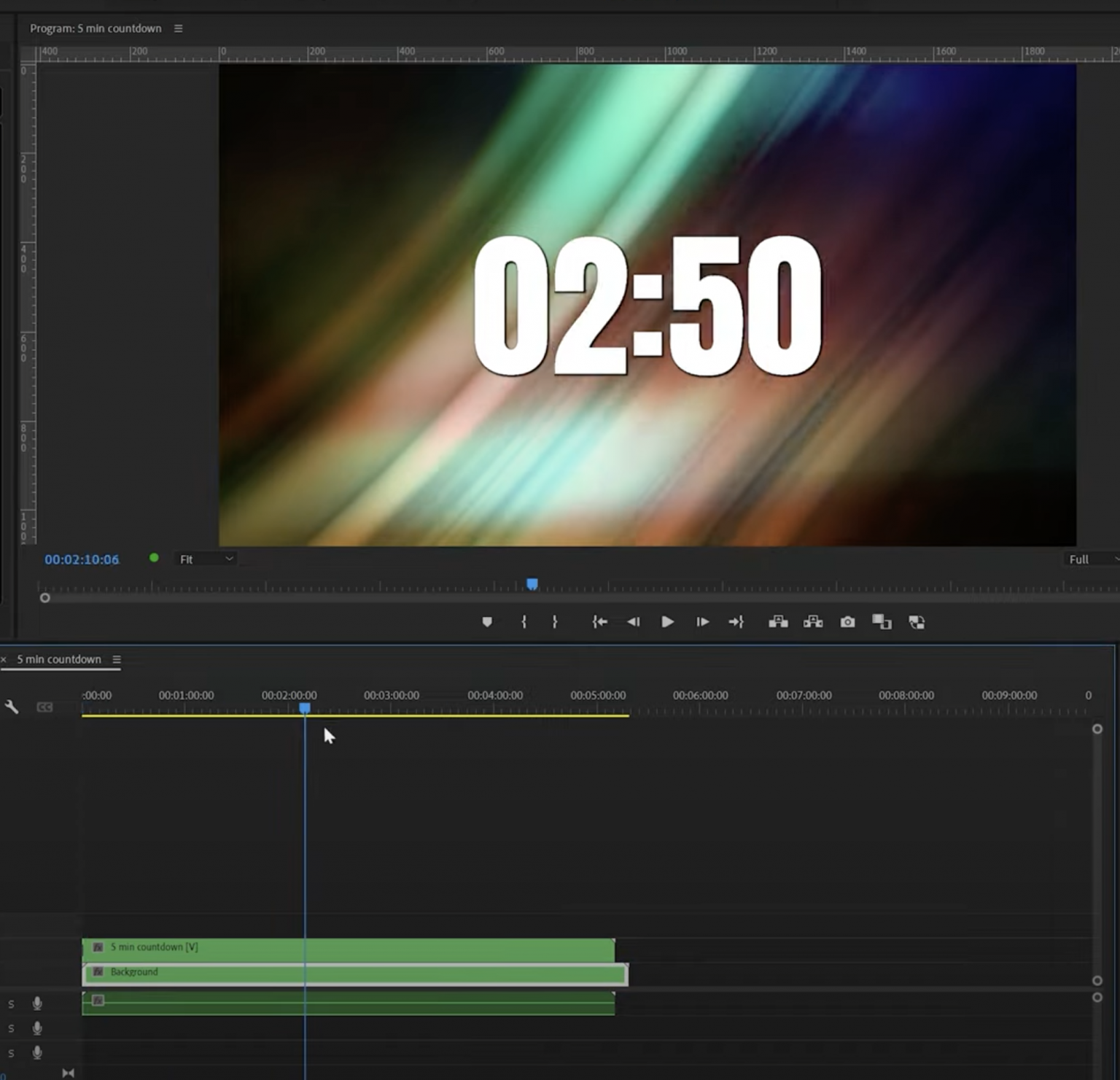Open the Fit zoom level dropdown

click(207, 559)
